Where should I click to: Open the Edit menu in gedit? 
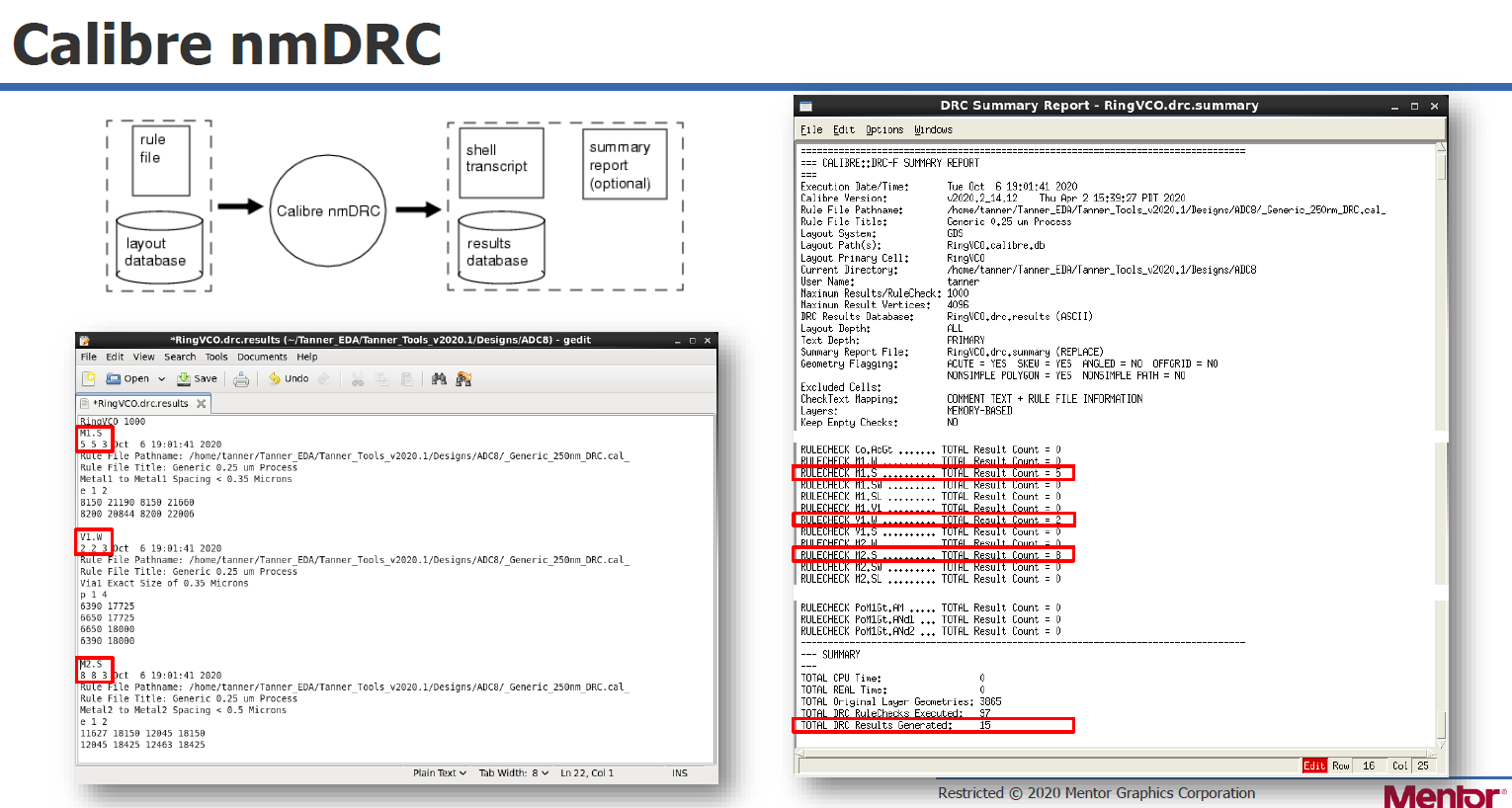pyautogui.click(x=115, y=357)
